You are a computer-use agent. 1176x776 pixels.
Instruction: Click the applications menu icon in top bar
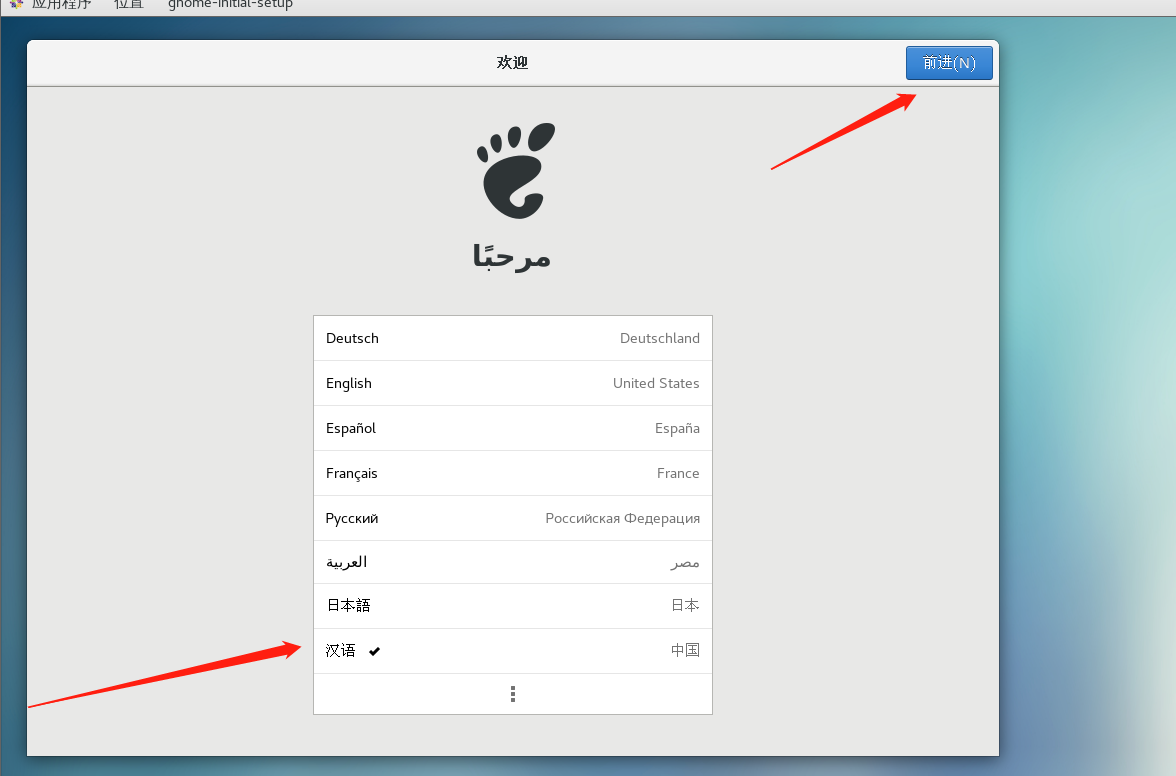pyautogui.click(x=16, y=4)
